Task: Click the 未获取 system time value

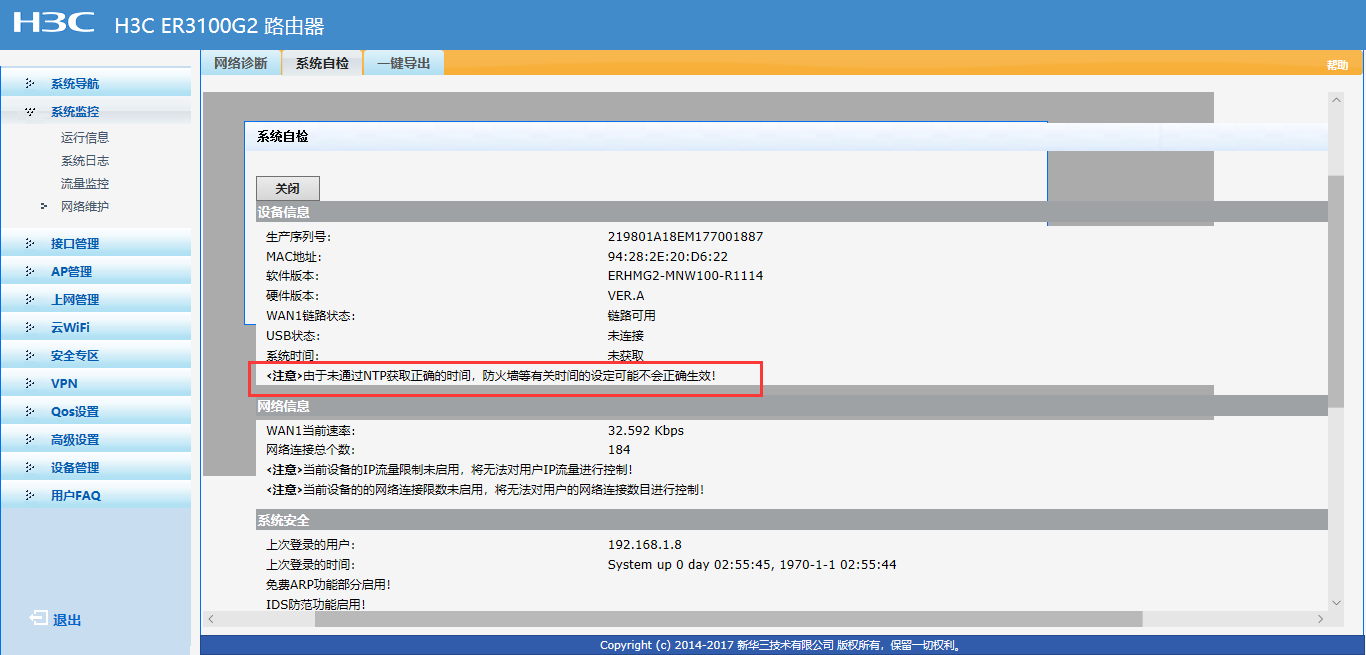Action: coord(626,356)
